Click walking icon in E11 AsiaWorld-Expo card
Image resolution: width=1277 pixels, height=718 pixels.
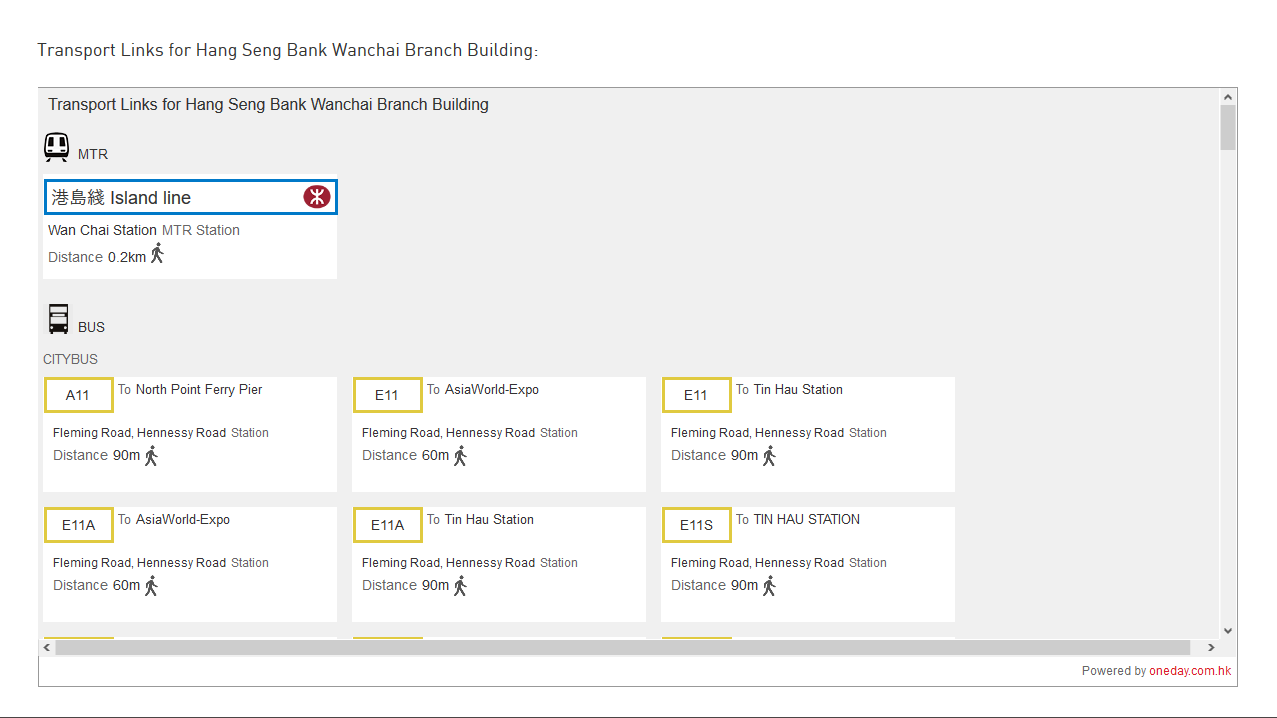click(461, 456)
